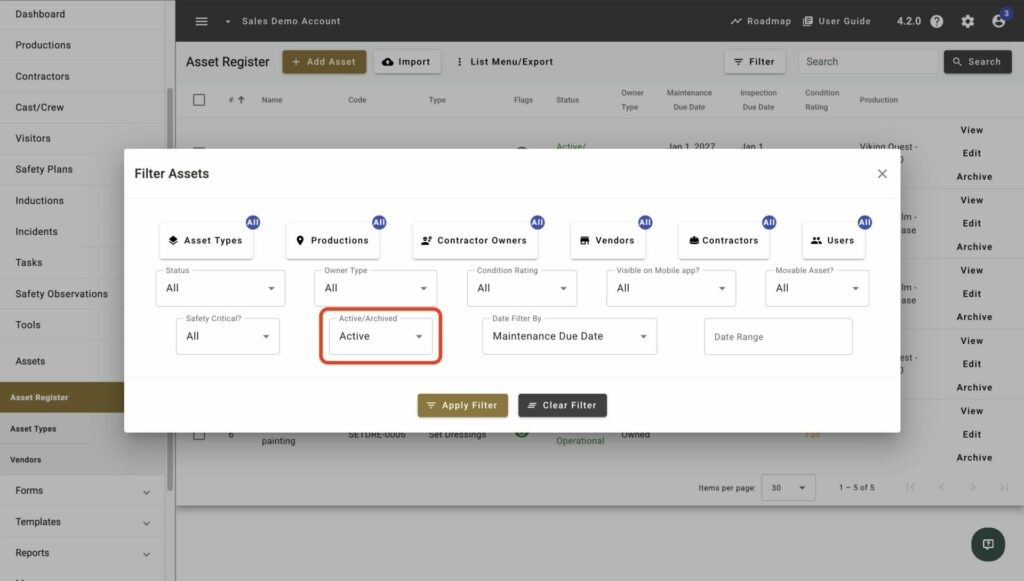Image resolution: width=1024 pixels, height=581 pixels.
Task: Expand the Visible on Mobile app dropdown
Action: [671, 288]
